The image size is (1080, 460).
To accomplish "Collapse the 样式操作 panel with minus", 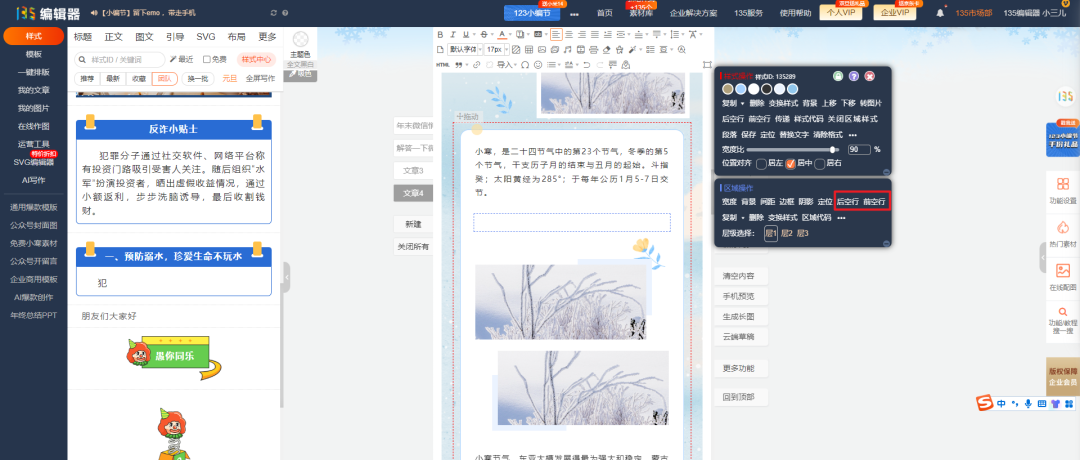I will pyautogui.click(x=886, y=172).
